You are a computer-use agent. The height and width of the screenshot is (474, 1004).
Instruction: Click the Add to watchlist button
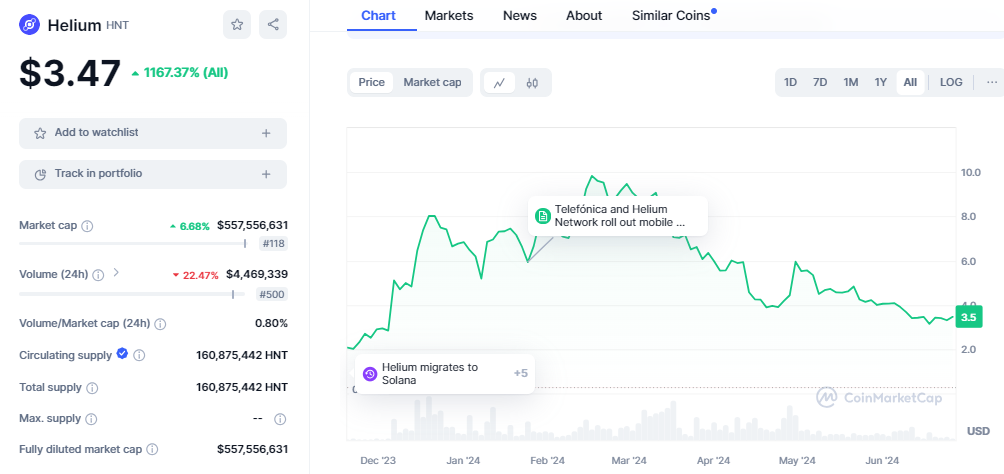pos(153,133)
